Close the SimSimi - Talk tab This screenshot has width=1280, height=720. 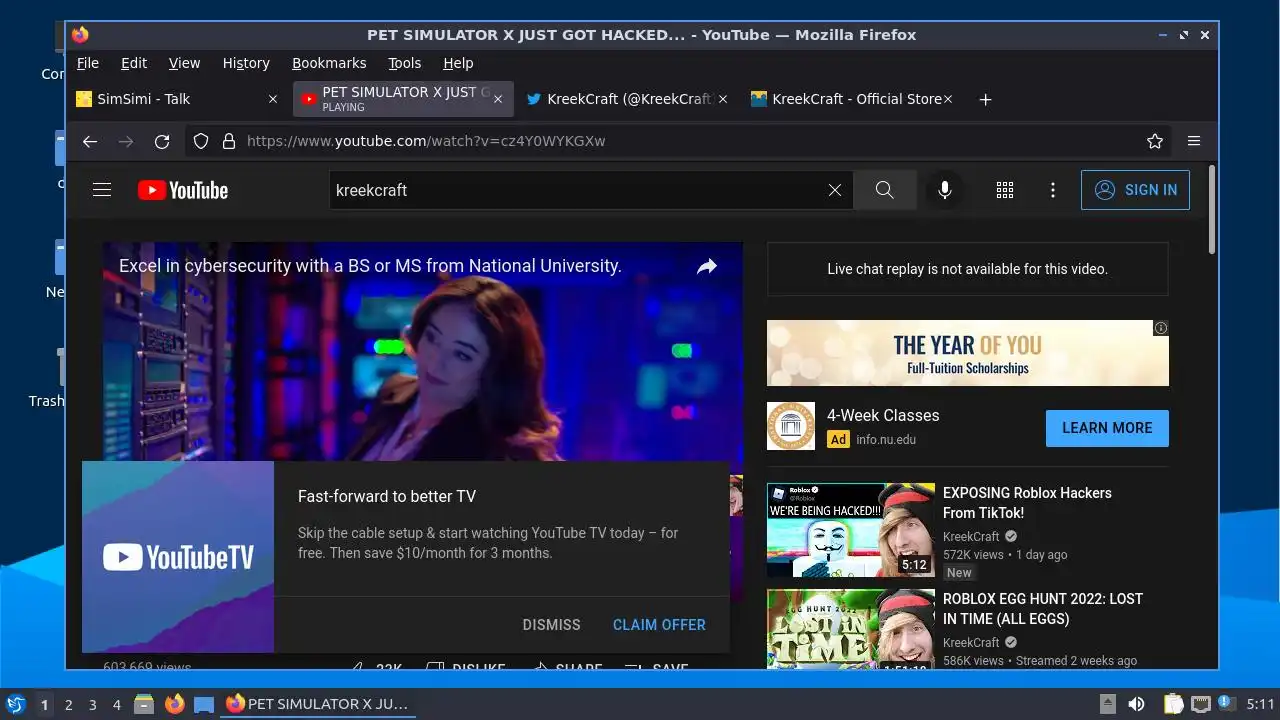click(273, 99)
